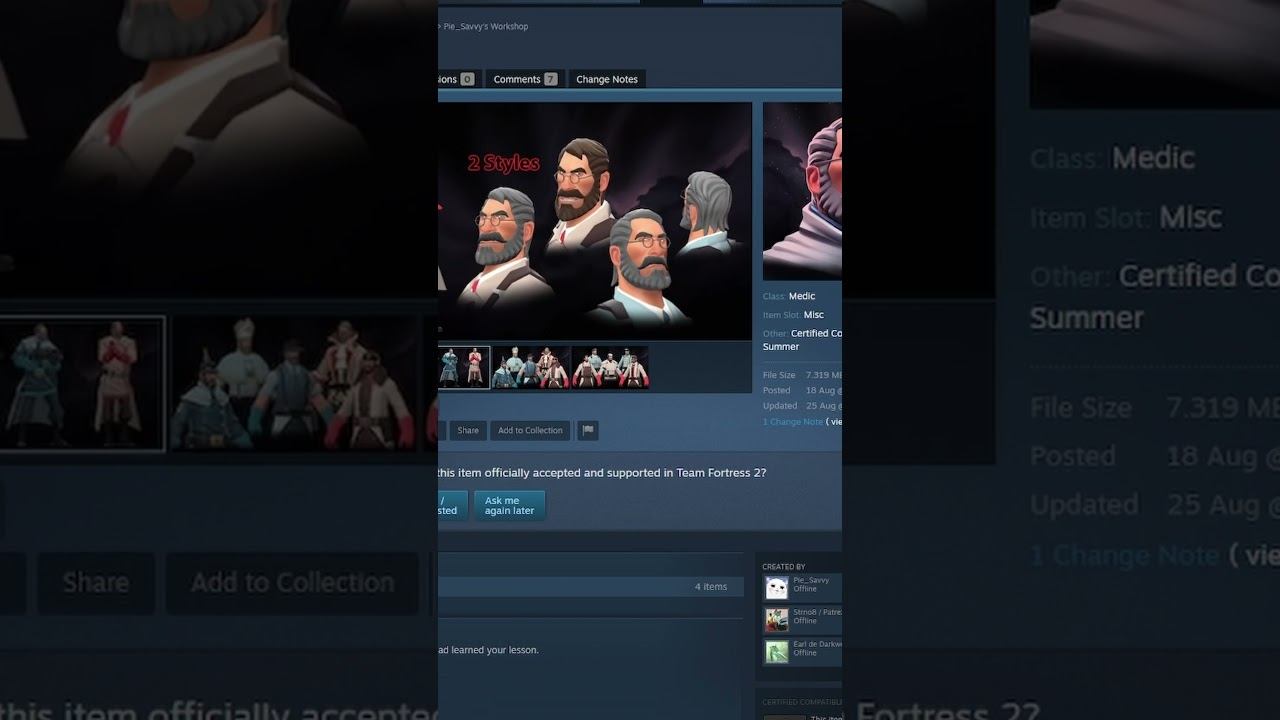Select the first thumbnail with two Medics
This screenshot has height=720, width=1280.
tap(464, 368)
